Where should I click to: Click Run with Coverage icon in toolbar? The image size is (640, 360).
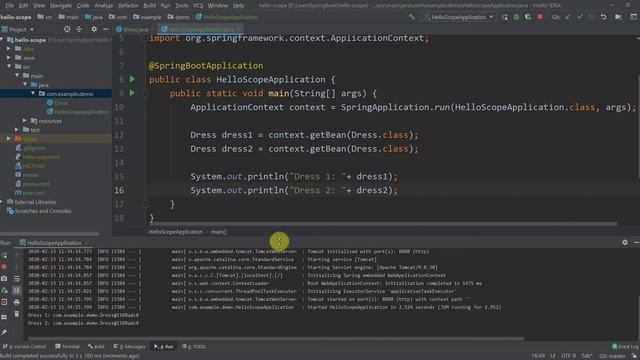pos(528,17)
